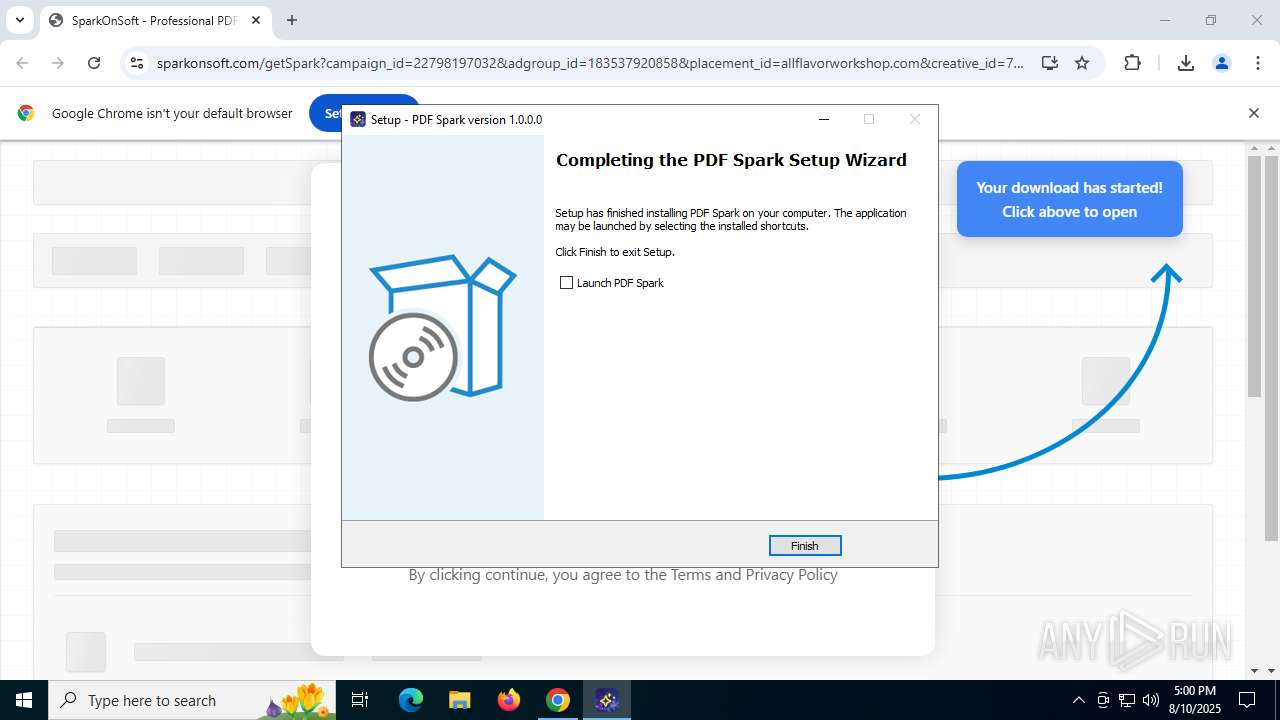Open the volume control in tray
The image size is (1280, 720).
click(1151, 700)
